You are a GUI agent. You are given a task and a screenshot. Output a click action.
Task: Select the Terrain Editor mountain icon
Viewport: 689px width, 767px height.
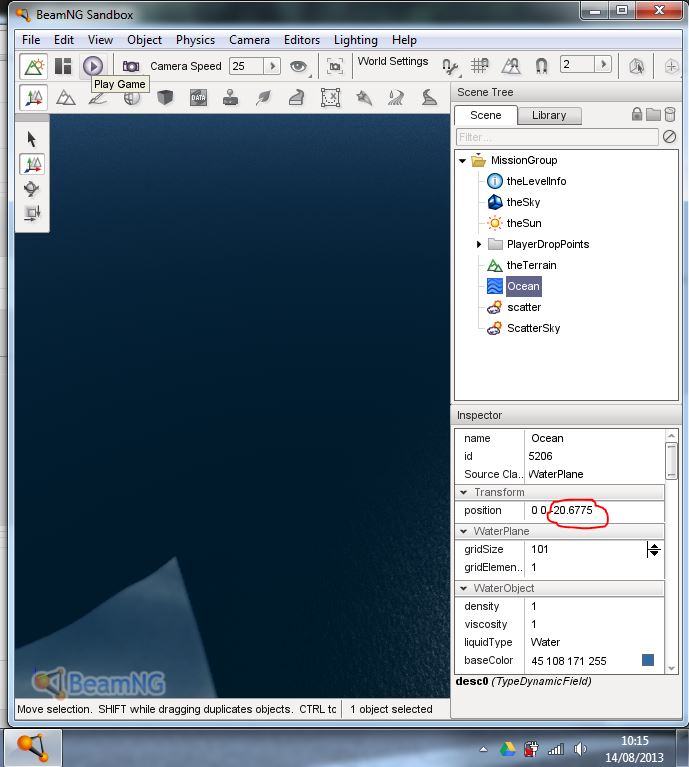[x=66, y=98]
